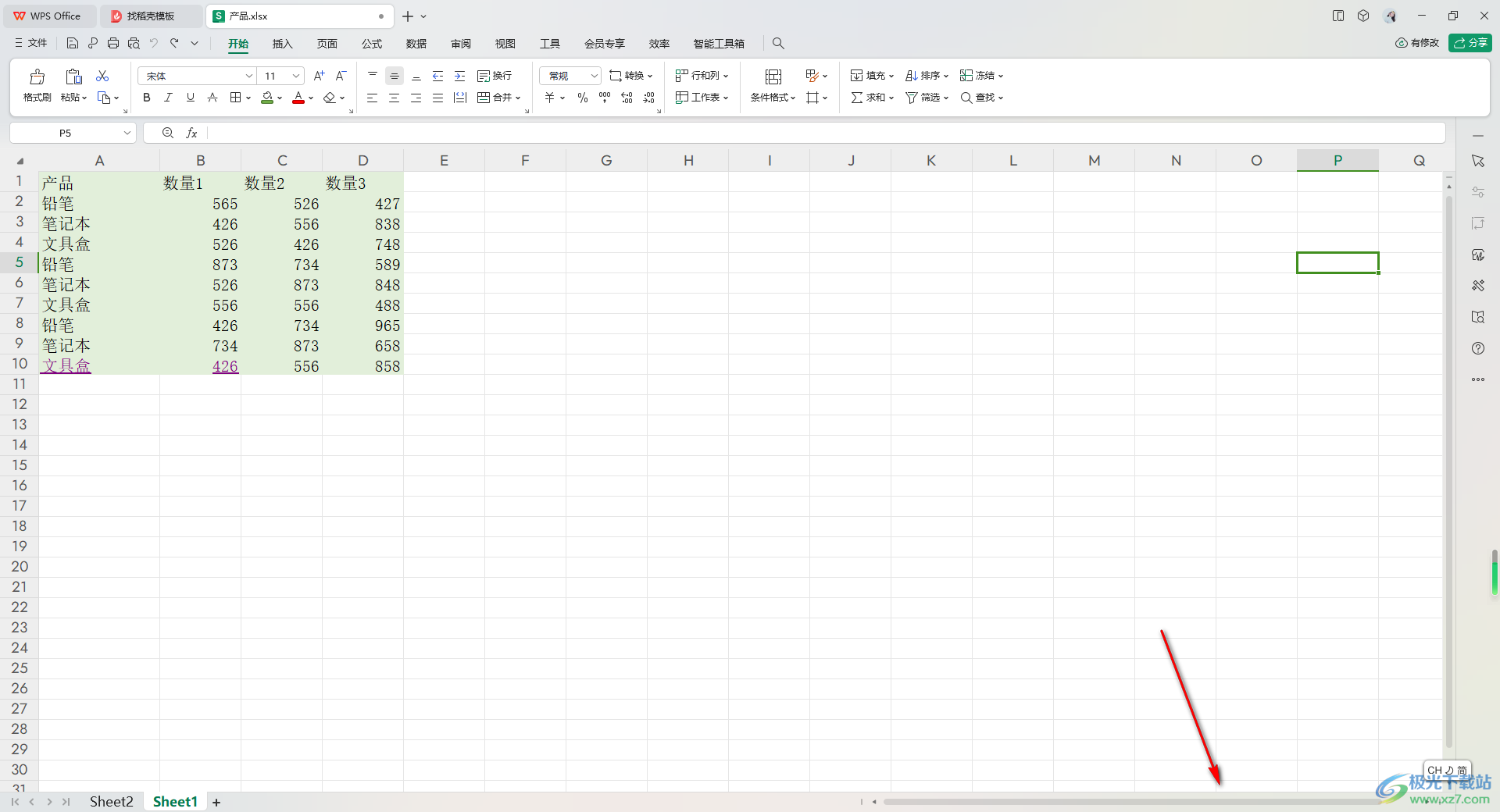Click the select-all corner of the grid
1500x812 pixels.
(20, 161)
